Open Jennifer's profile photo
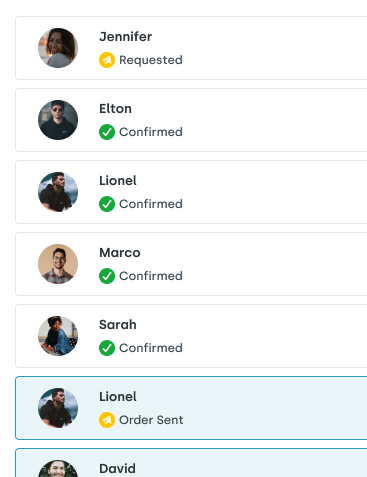Viewport: 367px width, 477px height. pos(58,48)
